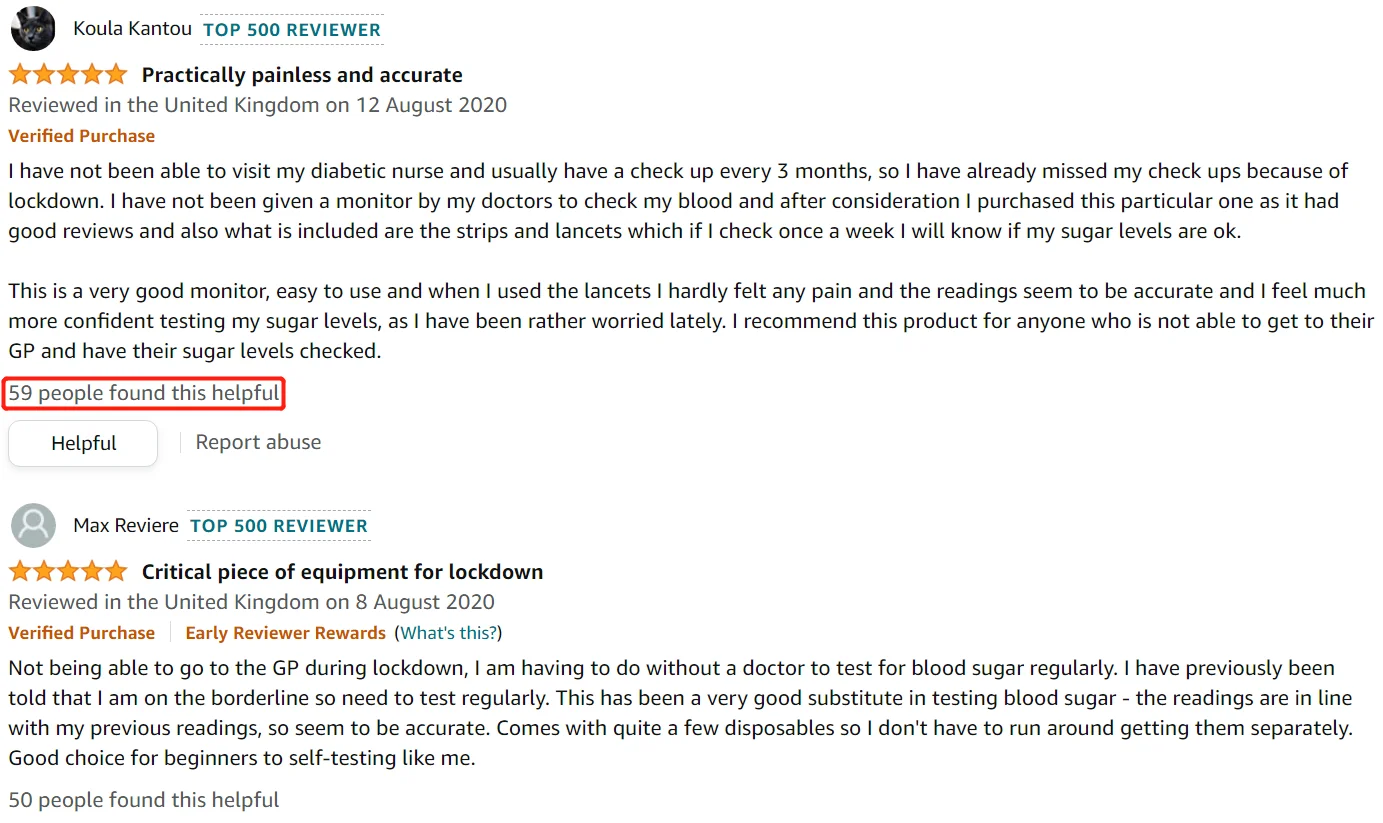The height and width of the screenshot is (823, 1383).
Task: Click Max Reviere's TOP 500 REVIEWER badge
Action: click(279, 526)
